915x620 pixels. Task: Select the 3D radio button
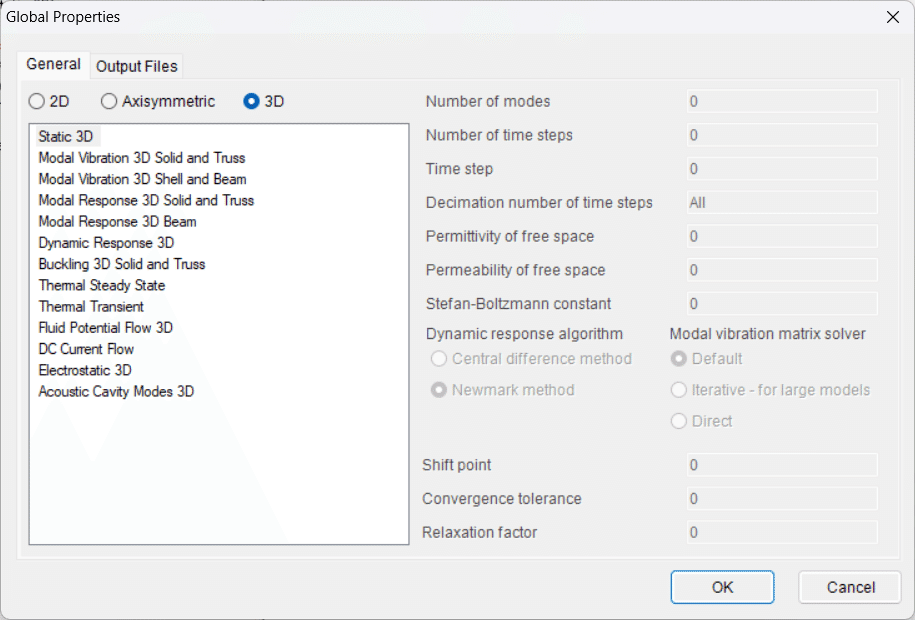coord(252,101)
